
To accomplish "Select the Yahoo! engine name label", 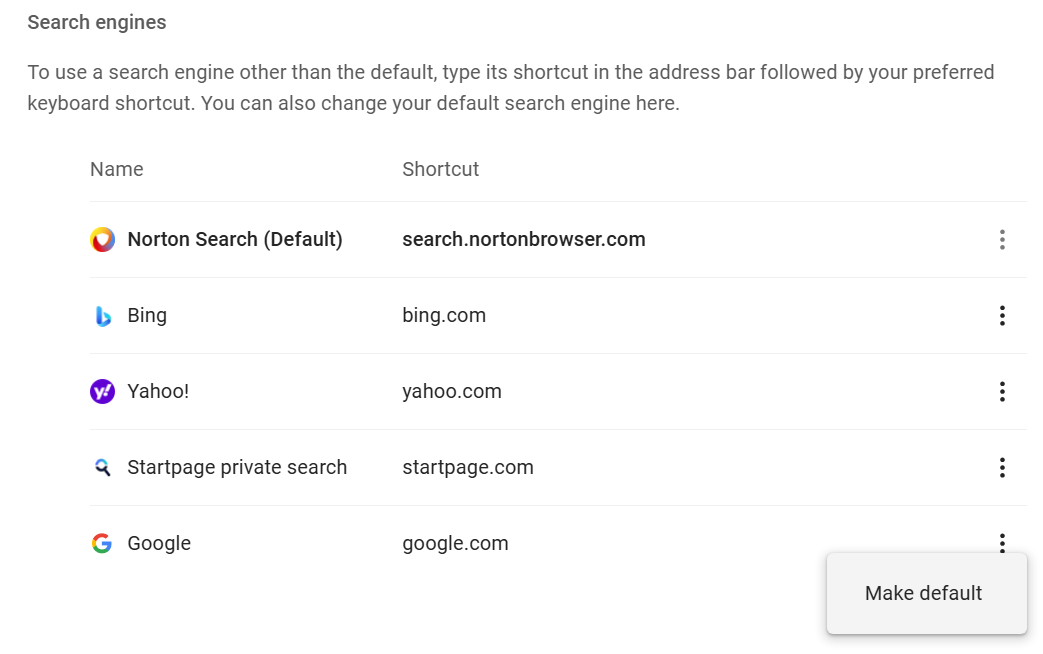I will (x=158, y=392).
